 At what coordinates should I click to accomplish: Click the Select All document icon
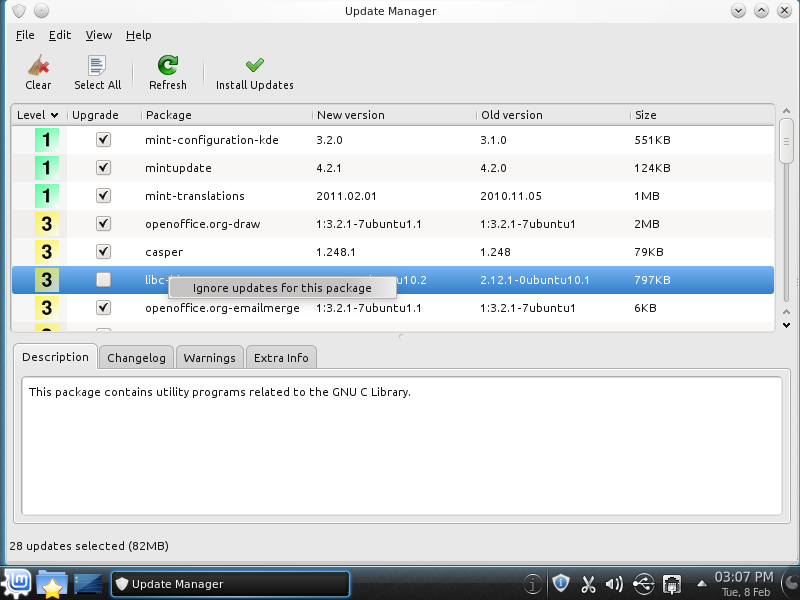97,65
